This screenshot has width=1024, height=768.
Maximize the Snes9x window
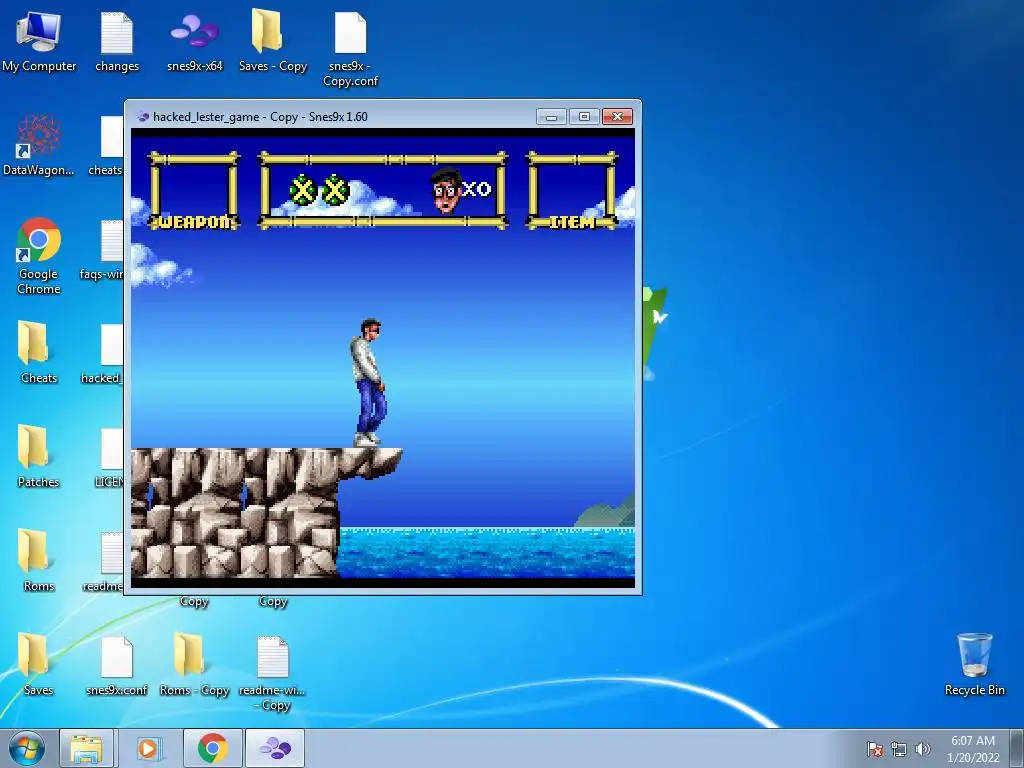584,116
